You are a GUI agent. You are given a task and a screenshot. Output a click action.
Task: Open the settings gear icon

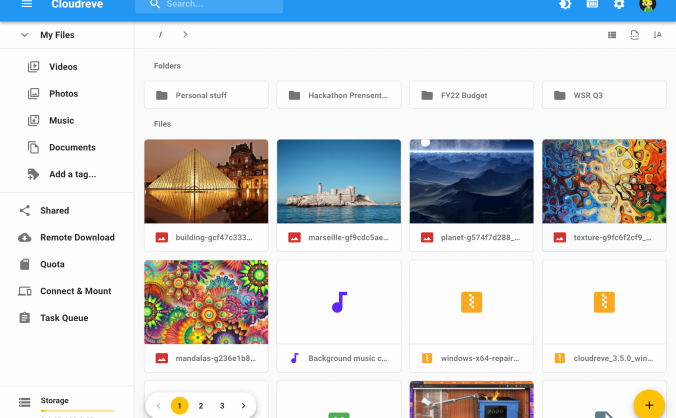tap(619, 4)
